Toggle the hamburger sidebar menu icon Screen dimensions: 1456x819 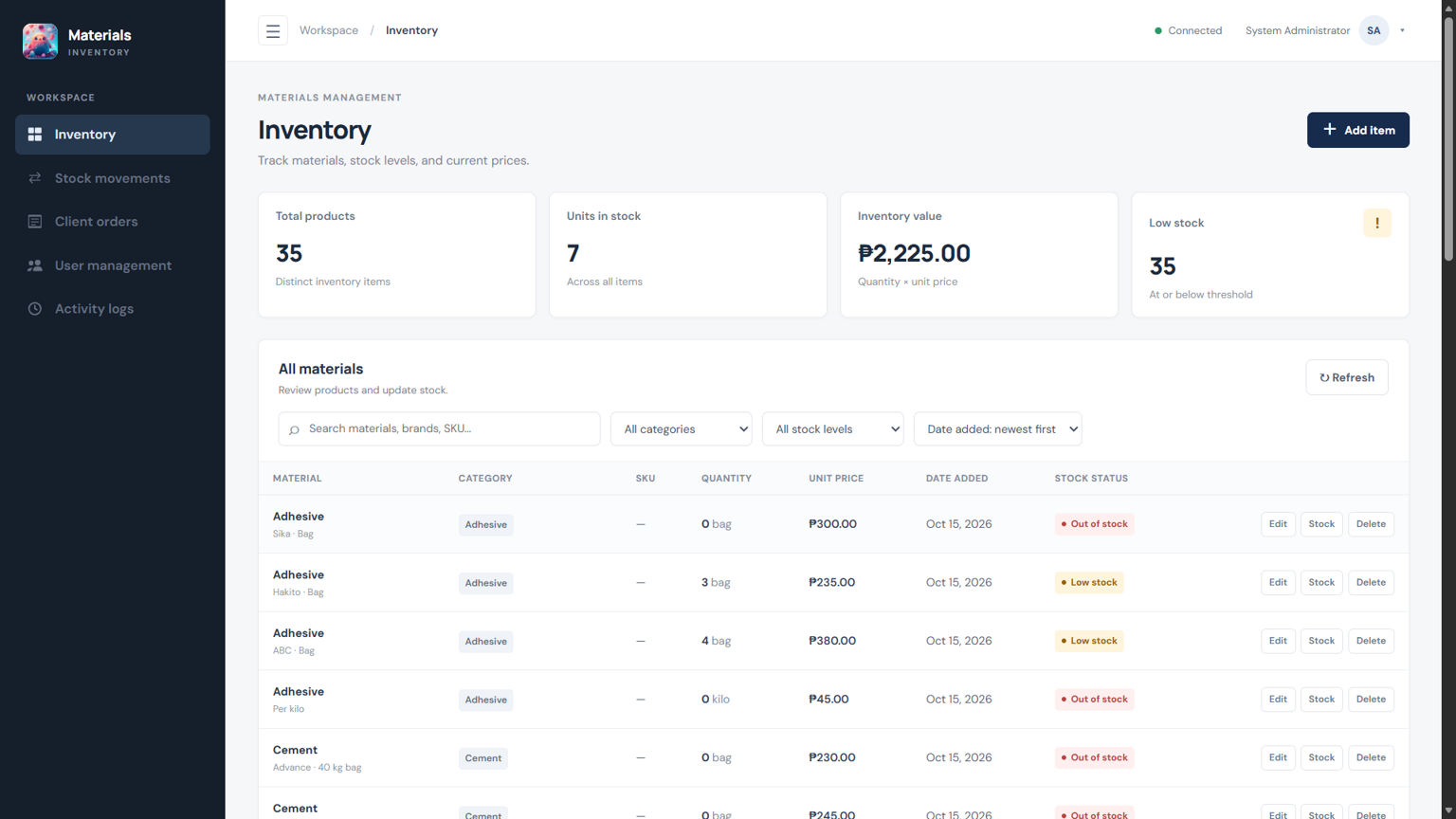point(273,30)
